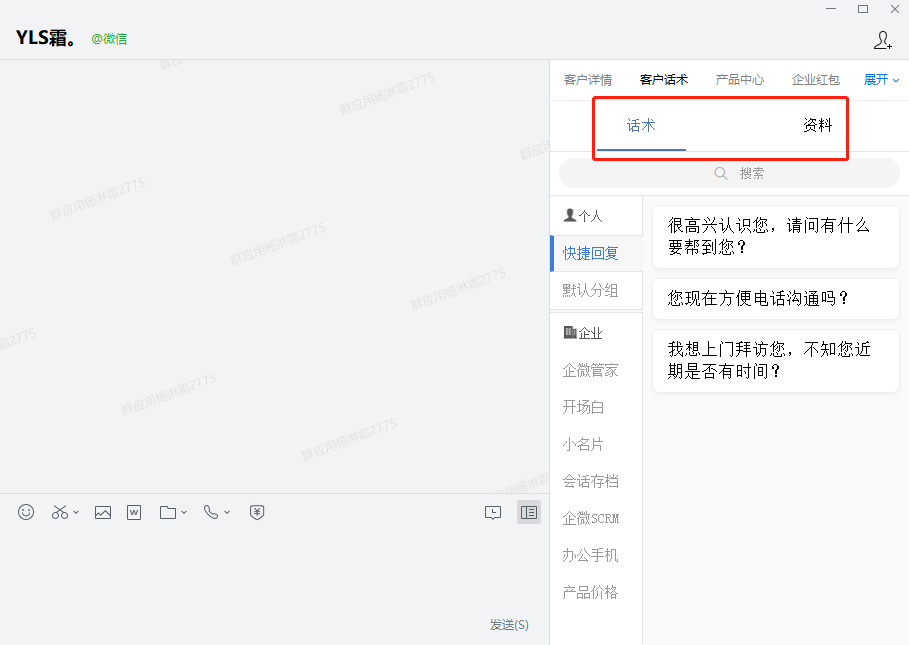The width and height of the screenshot is (909, 645).
Task: Open chat history message icon
Action: 493,512
